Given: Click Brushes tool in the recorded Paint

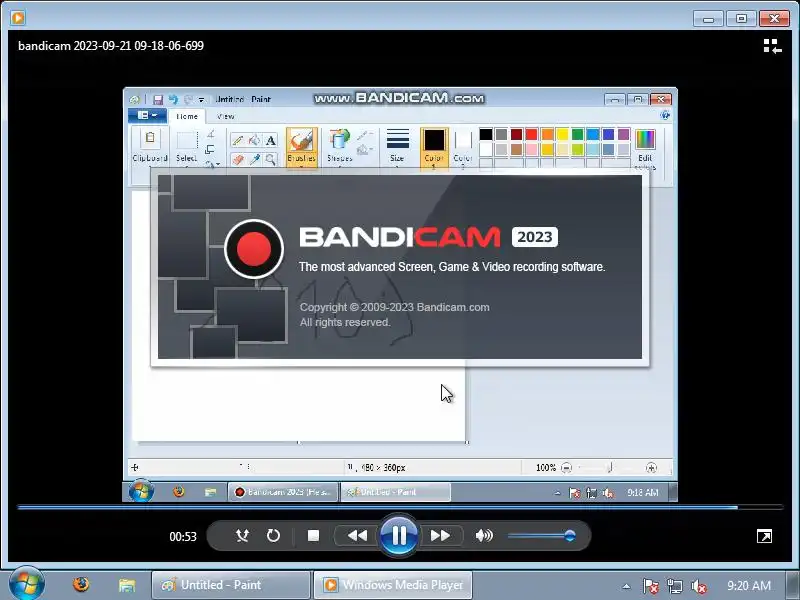Looking at the screenshot, I should pyautogui.click(x=302, y=147).
